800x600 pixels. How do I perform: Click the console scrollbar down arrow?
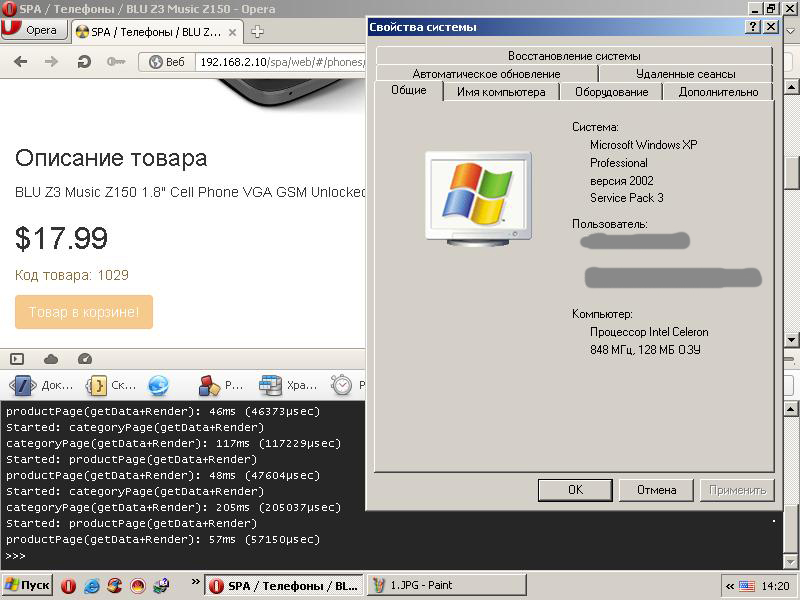coord(791,560)
